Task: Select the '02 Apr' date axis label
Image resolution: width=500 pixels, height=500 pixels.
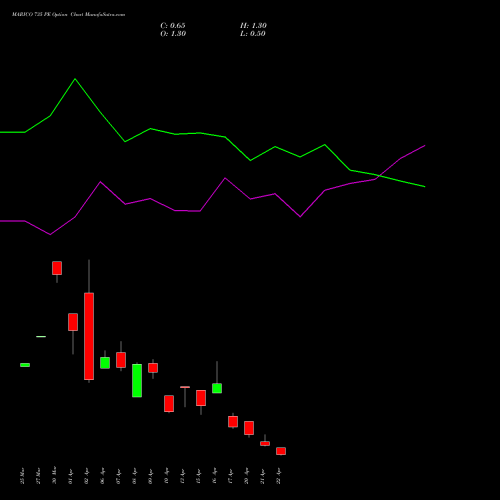Action: (86, 476)
